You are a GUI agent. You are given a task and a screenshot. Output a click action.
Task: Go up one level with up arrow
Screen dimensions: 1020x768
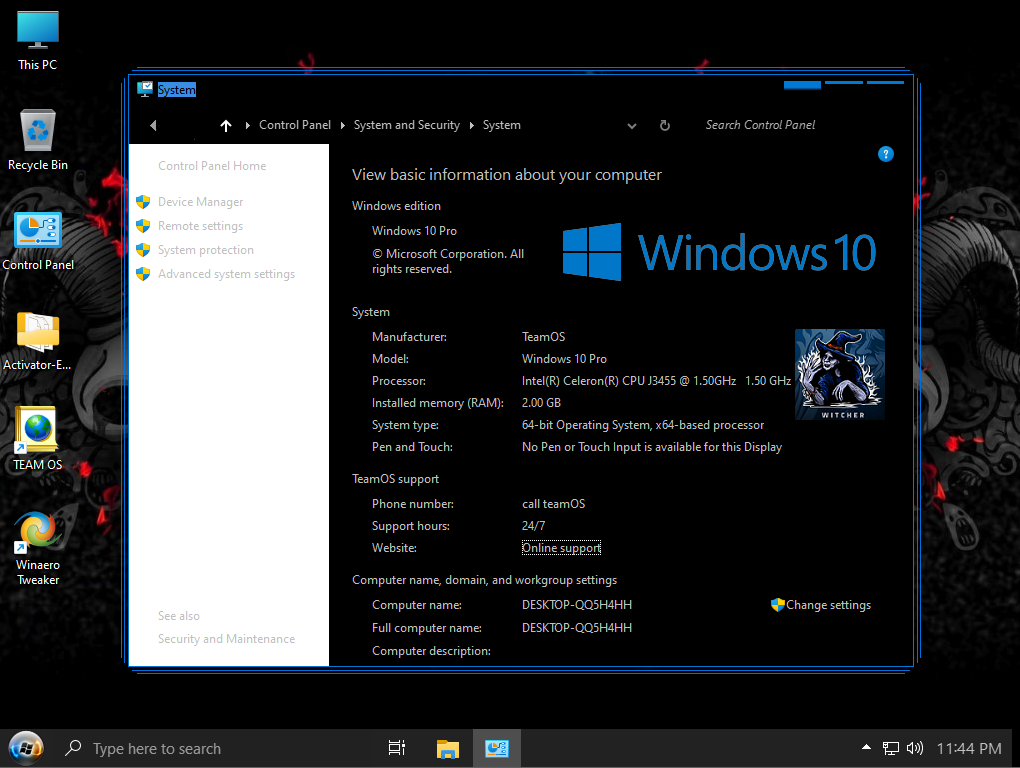(x=226, y=126)
